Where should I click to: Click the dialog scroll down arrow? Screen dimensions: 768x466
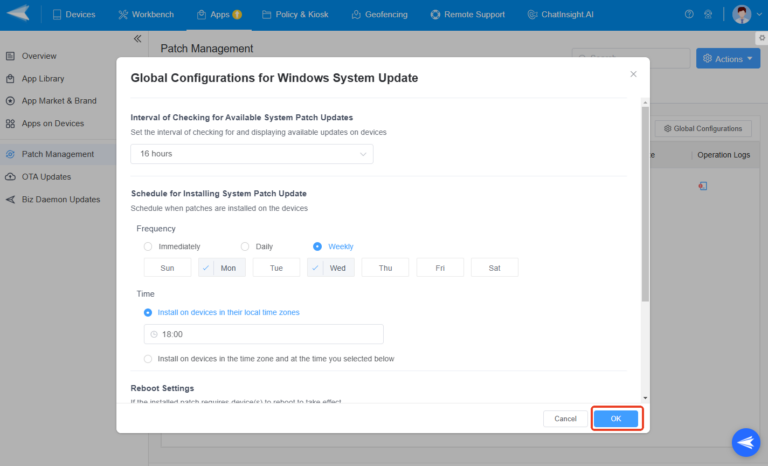645,398
